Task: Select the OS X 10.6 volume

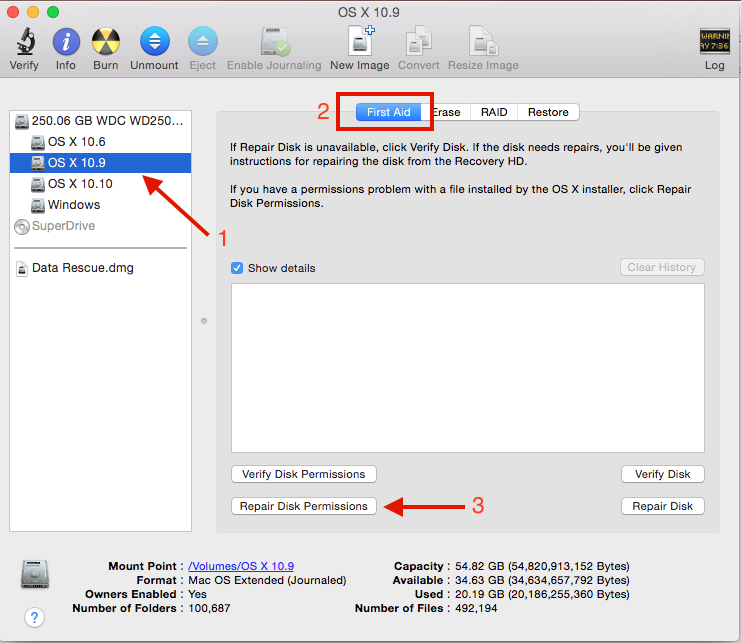Action: [x=100, y=142]
